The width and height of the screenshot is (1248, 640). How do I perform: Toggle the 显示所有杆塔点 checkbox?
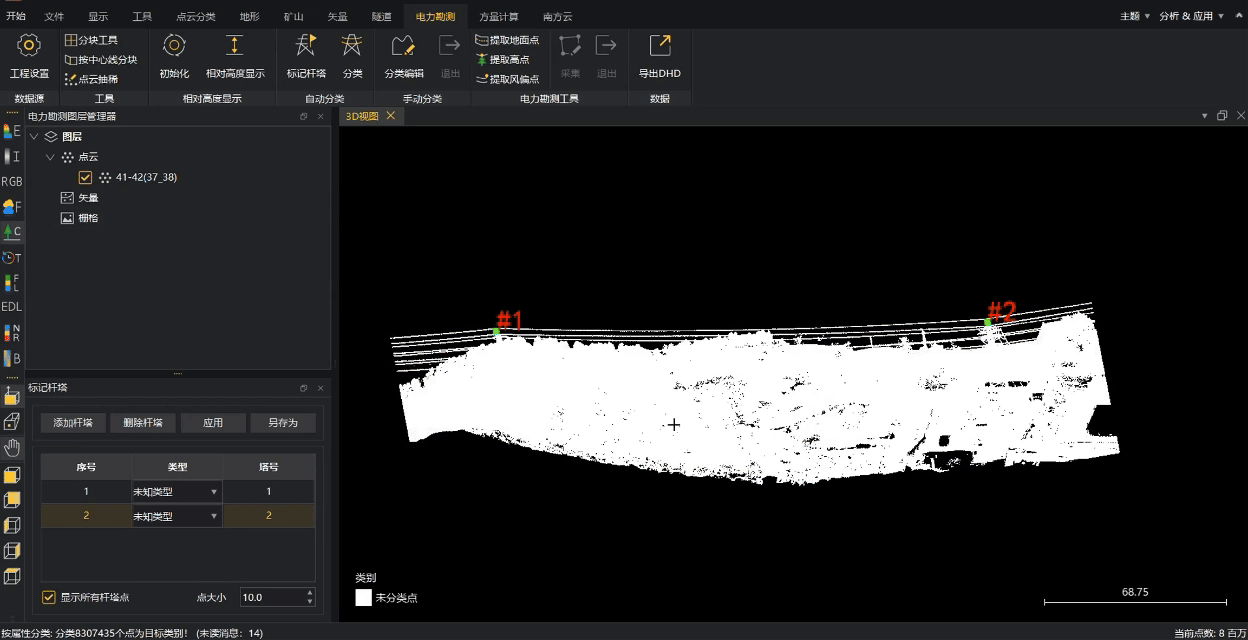pyautogui.click(x=49, y=597)
